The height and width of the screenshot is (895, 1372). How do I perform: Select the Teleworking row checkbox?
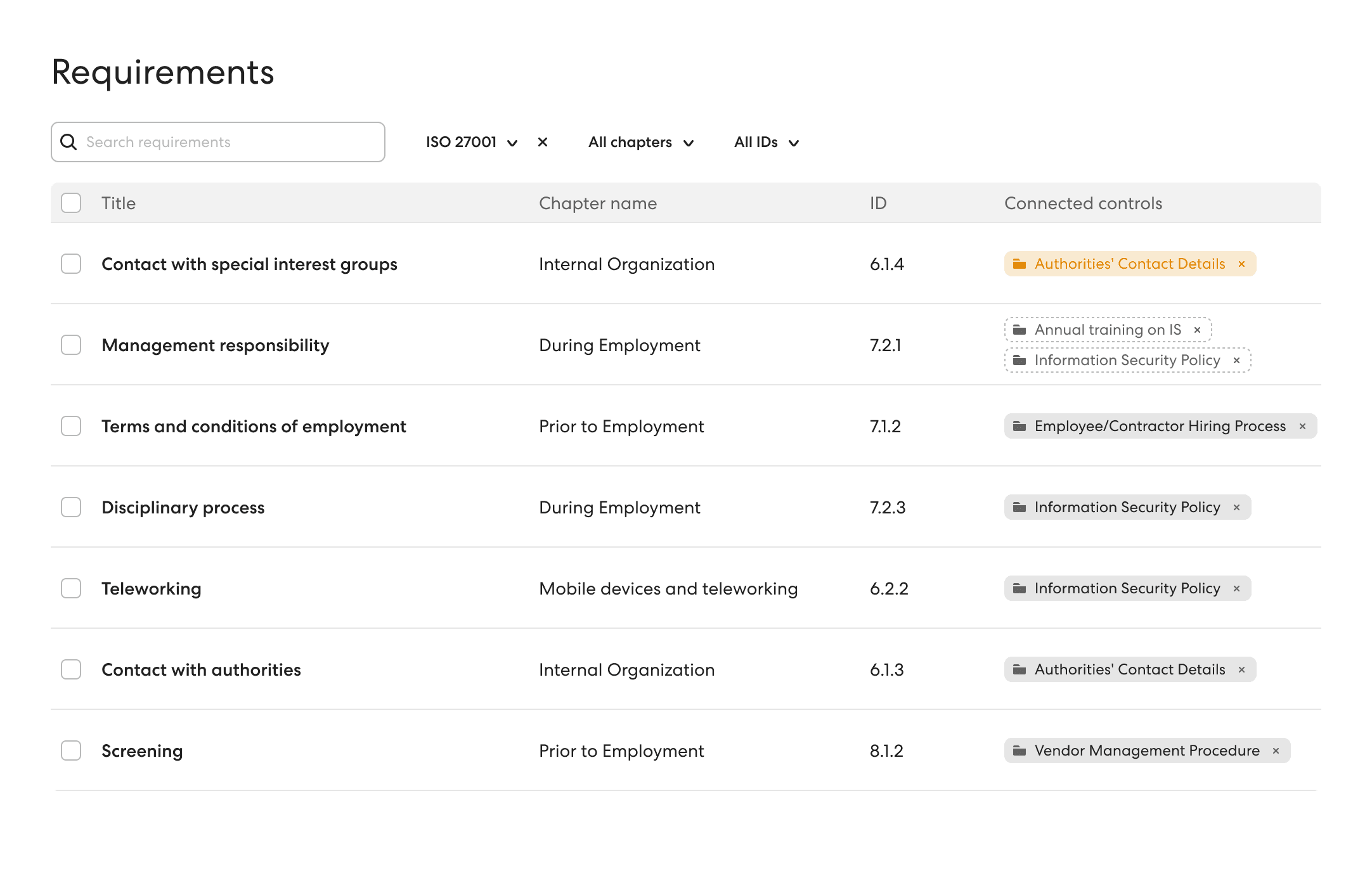click(x=71, y=588)
